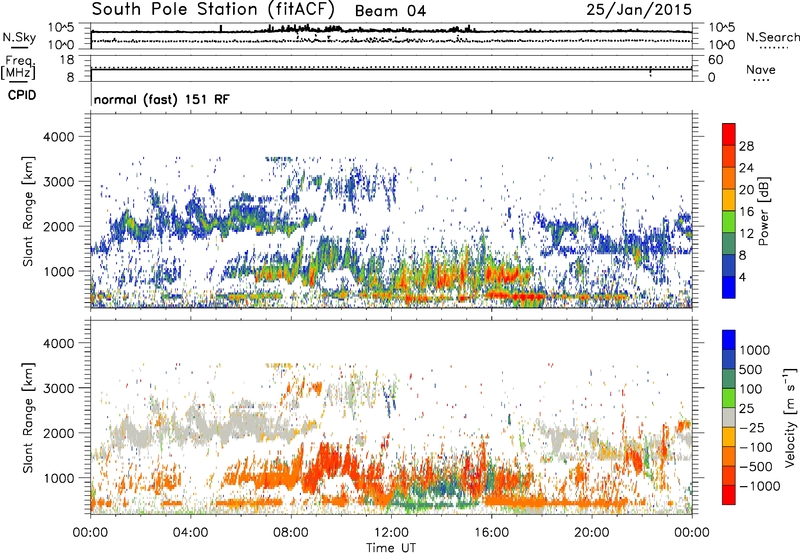Image resolution: width=800 pixels, height=554 pixels.
Task: Click 'Slant Range [km]' label of the velocity panel
Action: click(x=28, y=417)
